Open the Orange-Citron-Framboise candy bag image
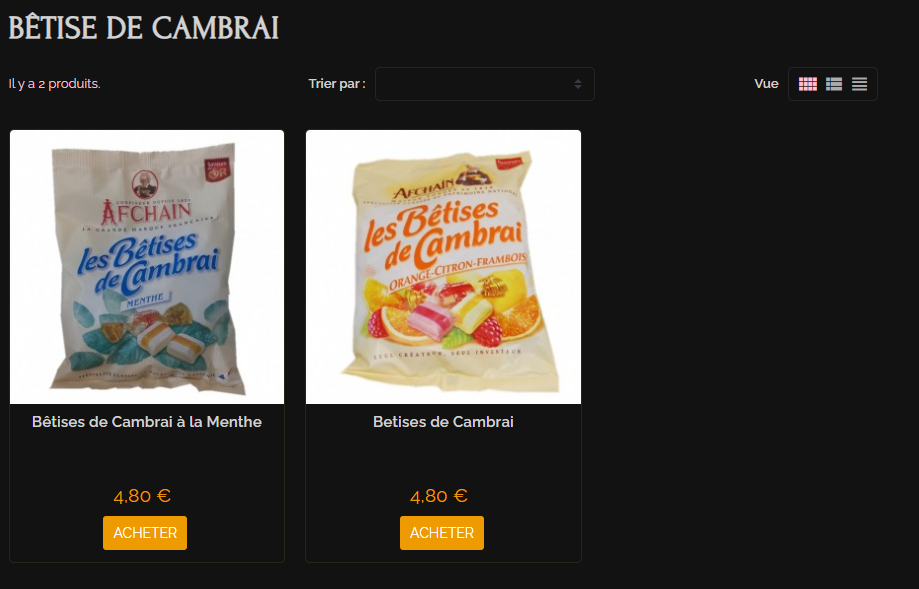 [x=444, y=267]
